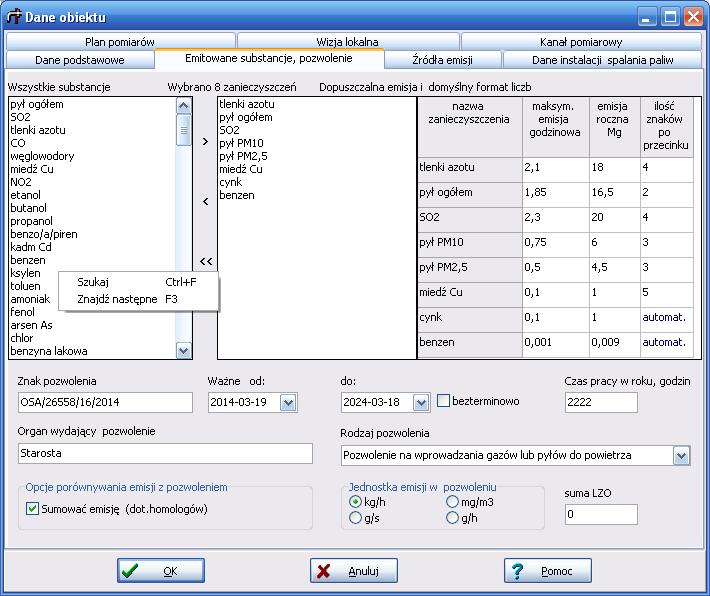The width and height of the screenshot is (710, 596).
Task: Open Dane instalacji spalania paliw tab
Action: [x=602, y=60]
